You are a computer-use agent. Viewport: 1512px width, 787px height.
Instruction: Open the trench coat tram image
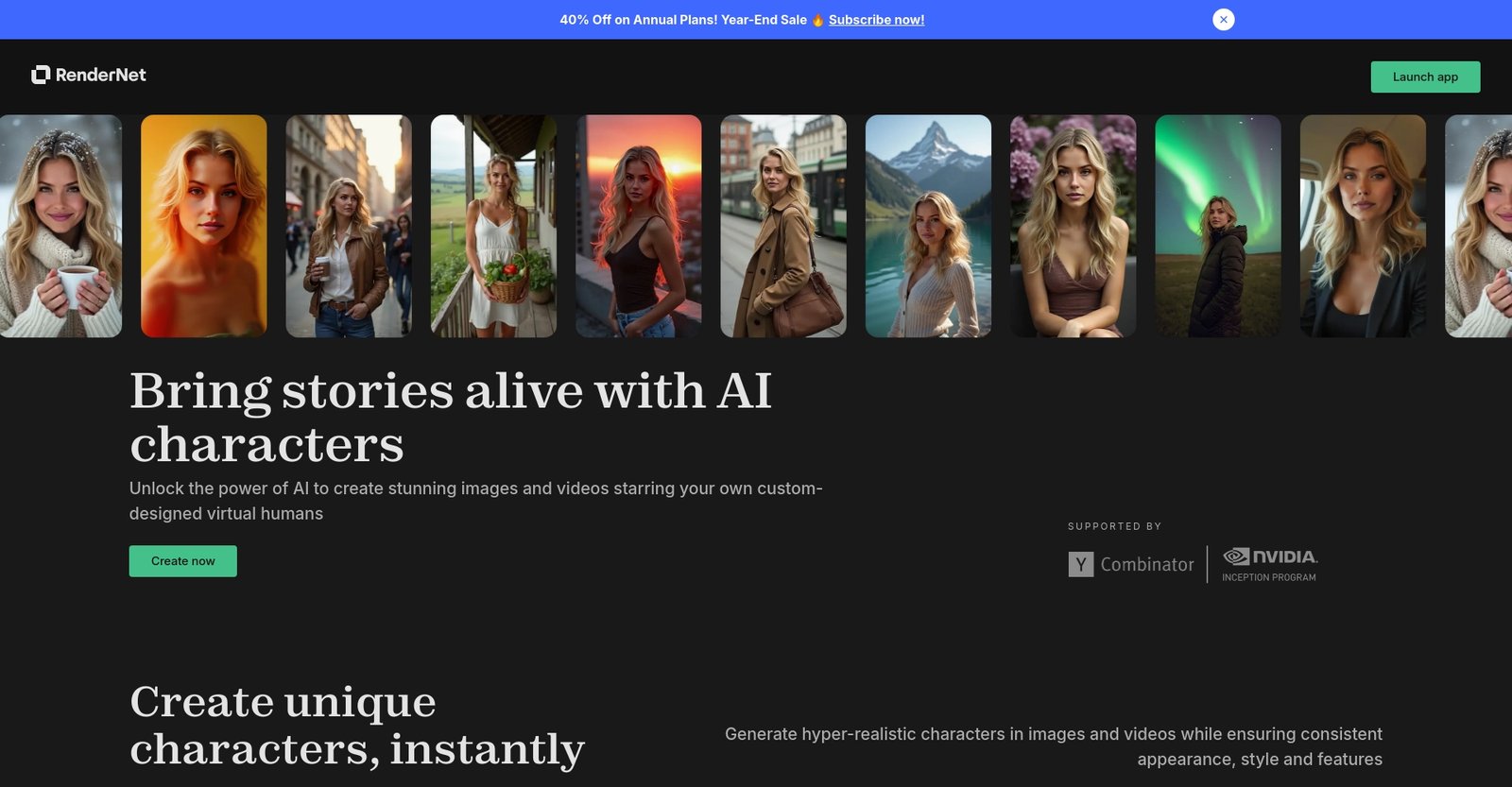[x=783, y=226]
